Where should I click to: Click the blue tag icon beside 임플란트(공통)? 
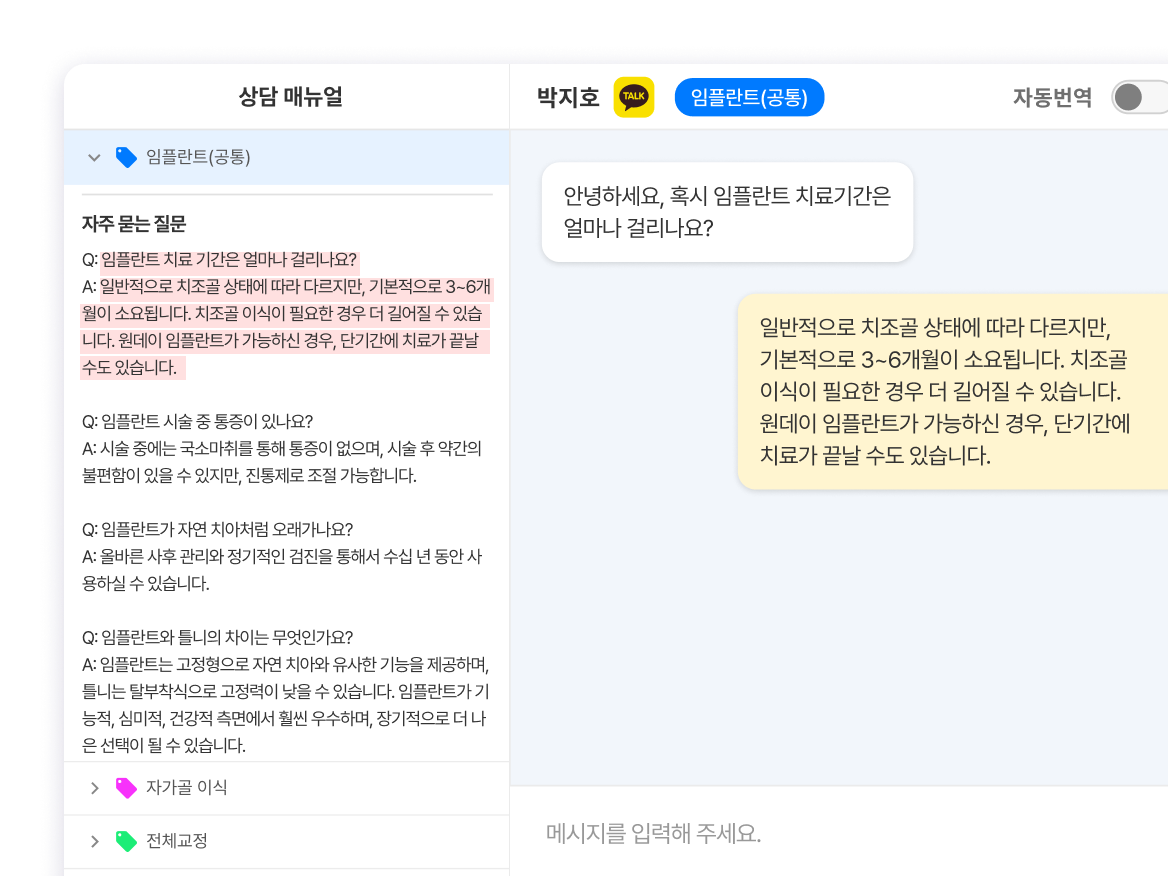(126, 157)
